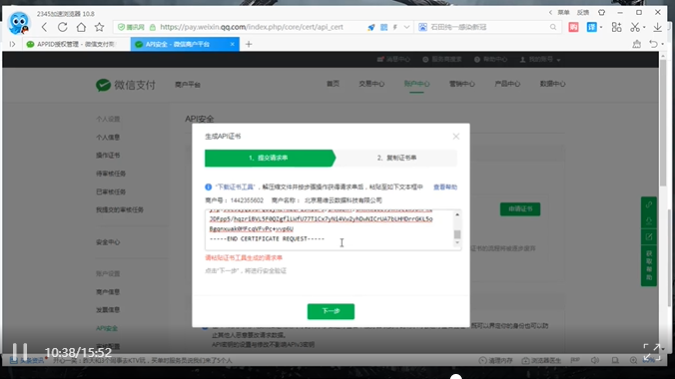The height and width of the screenshot is (379, 675).
Task: Open the 我的账号 account dropdown
Action: [x=540, y=59]
